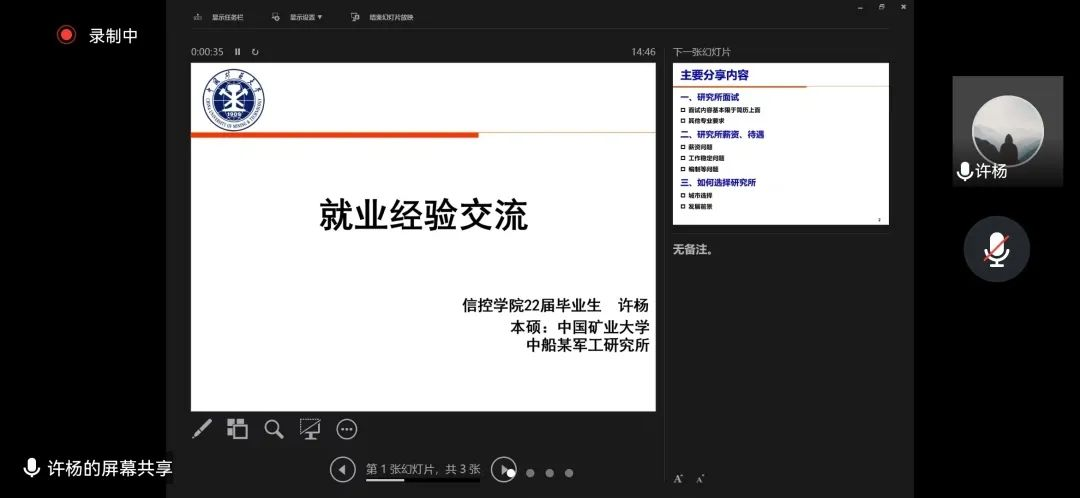Unmute the crossed-out microphone button
1080x498 pixels.
coord(996,249)
